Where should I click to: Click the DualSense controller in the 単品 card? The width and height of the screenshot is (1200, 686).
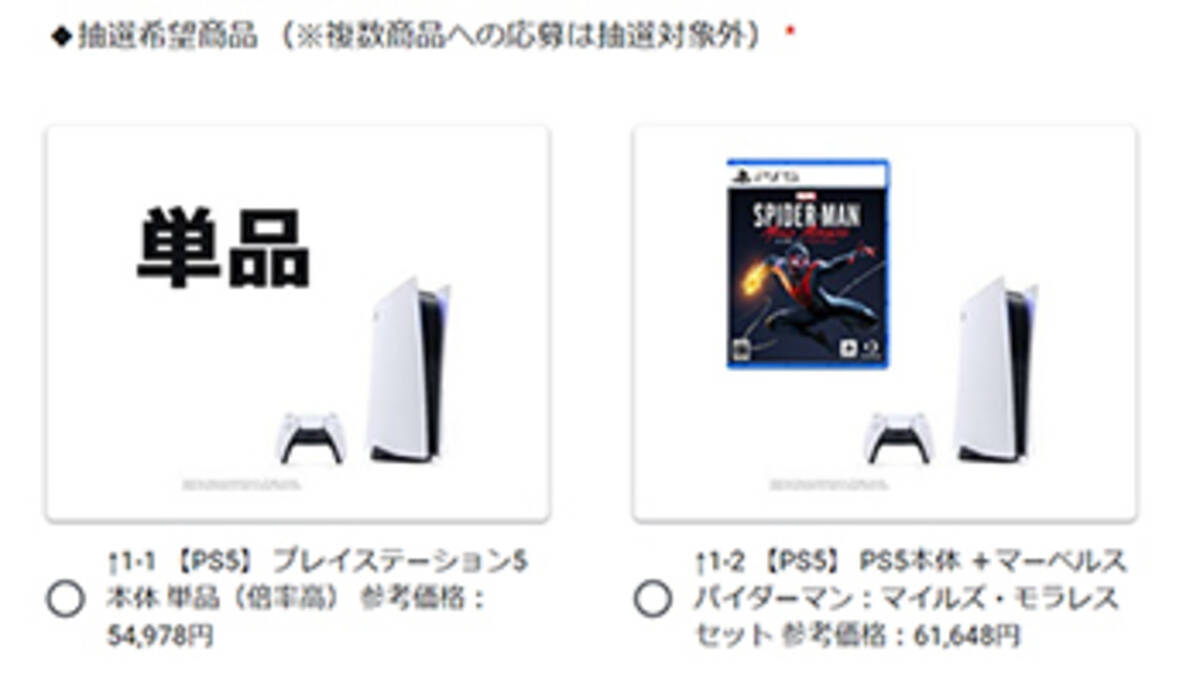coord(311,438)
